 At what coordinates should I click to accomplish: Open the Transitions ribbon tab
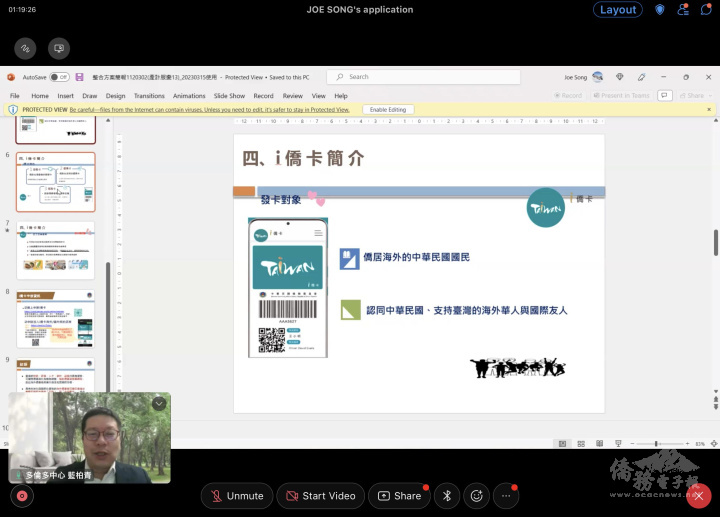[149, 96]
